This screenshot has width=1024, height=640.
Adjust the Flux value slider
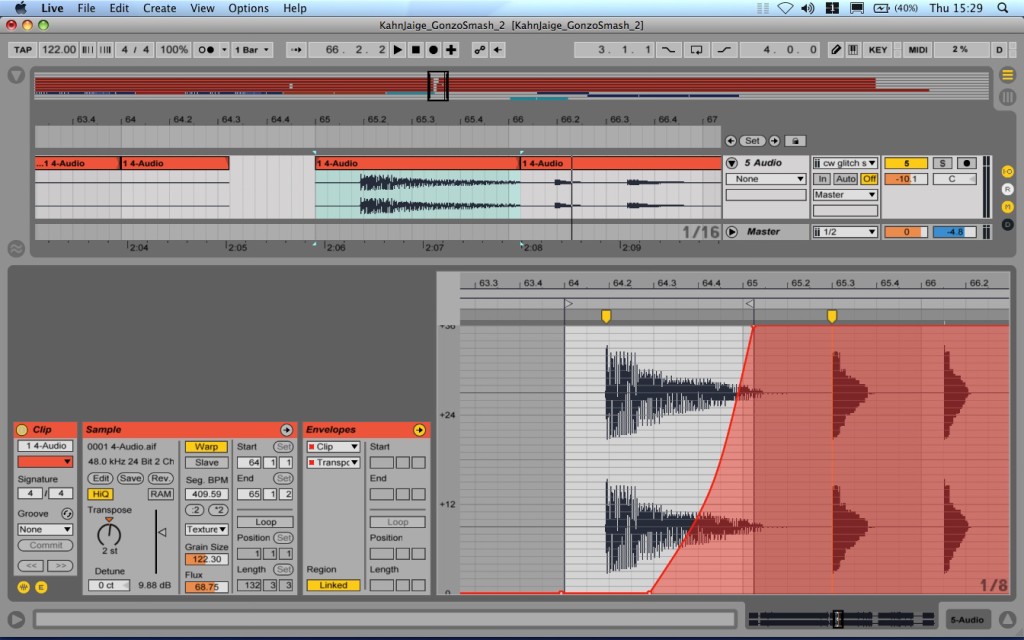point(206,587)
